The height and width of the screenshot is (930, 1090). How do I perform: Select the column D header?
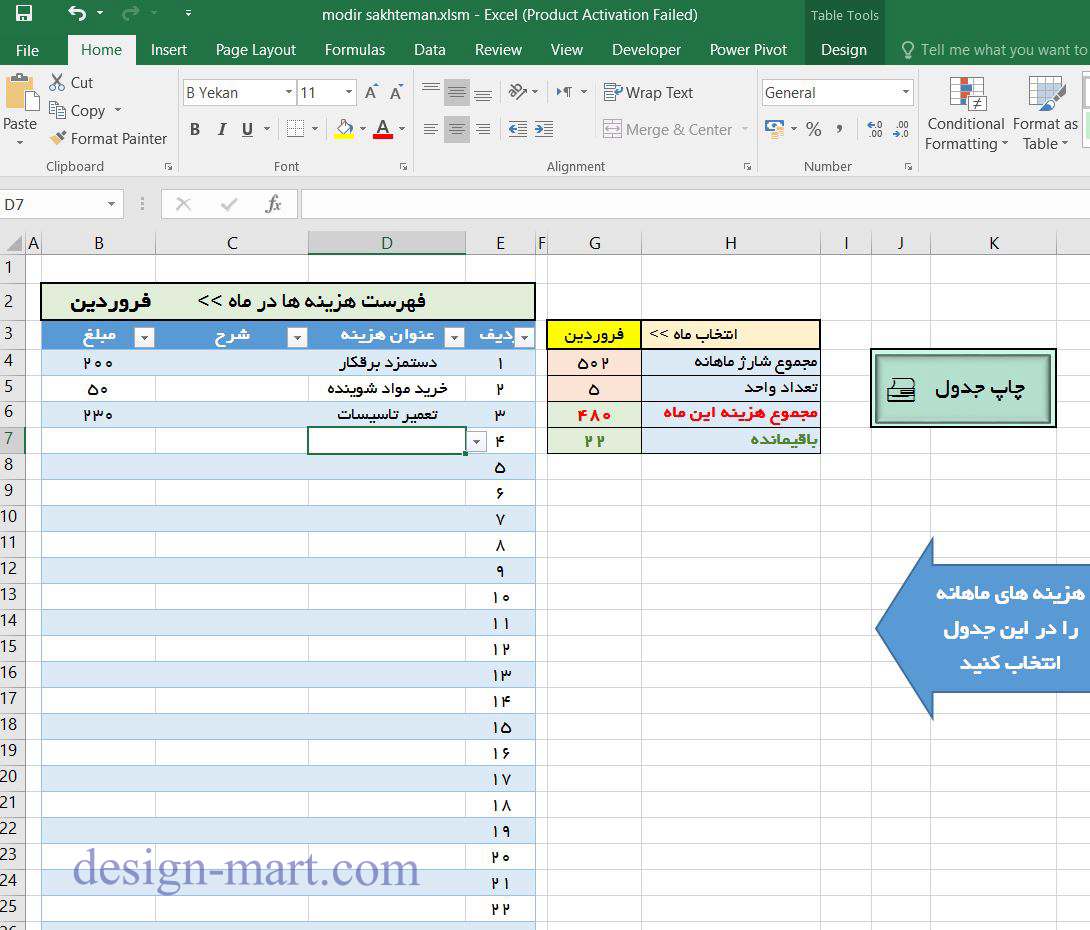[x=387, y=243]
